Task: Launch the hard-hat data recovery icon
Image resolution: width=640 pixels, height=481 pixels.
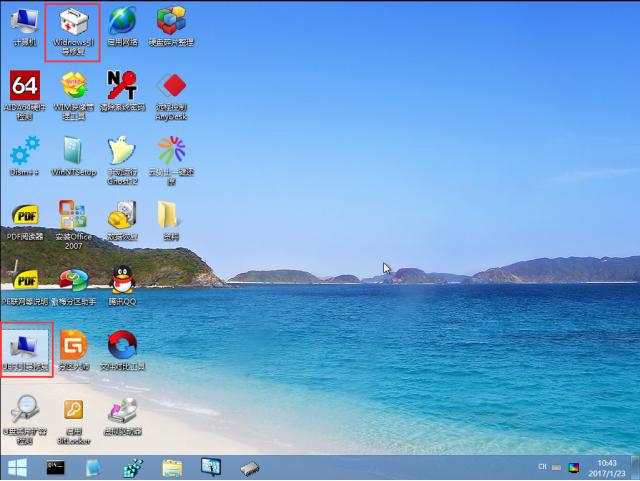Action: (x=122, y=221)
